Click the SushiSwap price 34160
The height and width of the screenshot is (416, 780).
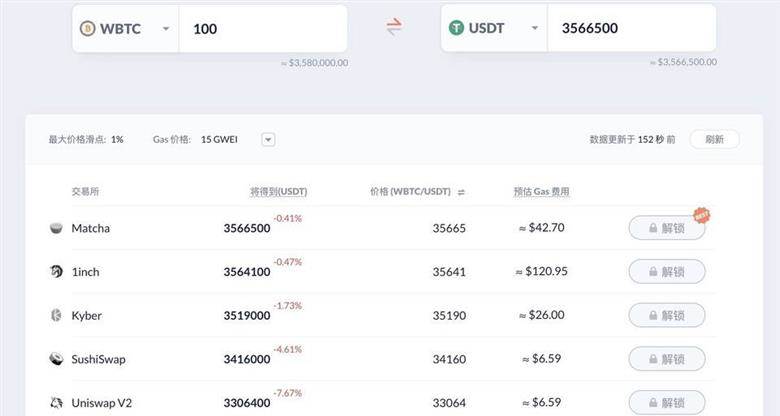449,359
